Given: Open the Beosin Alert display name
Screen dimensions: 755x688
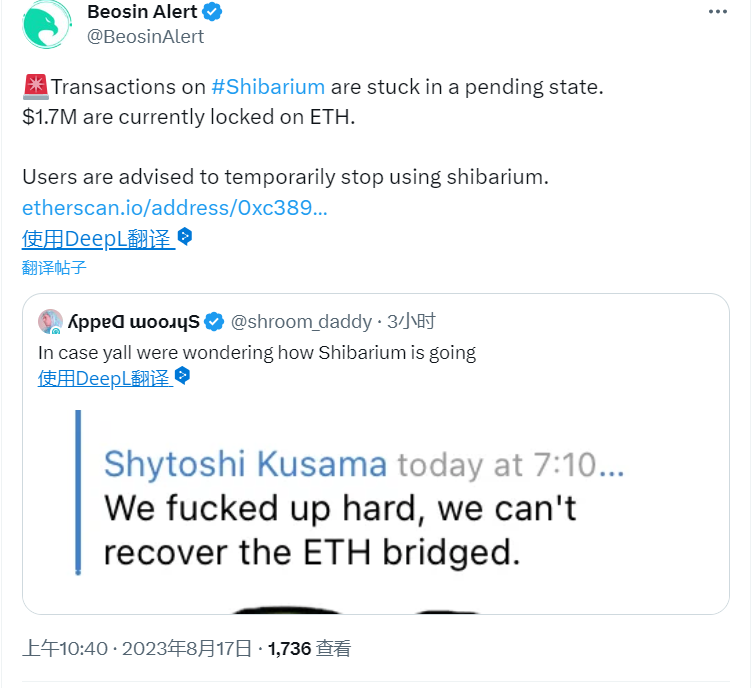Looking at the screenshot, I should [144, 12].
